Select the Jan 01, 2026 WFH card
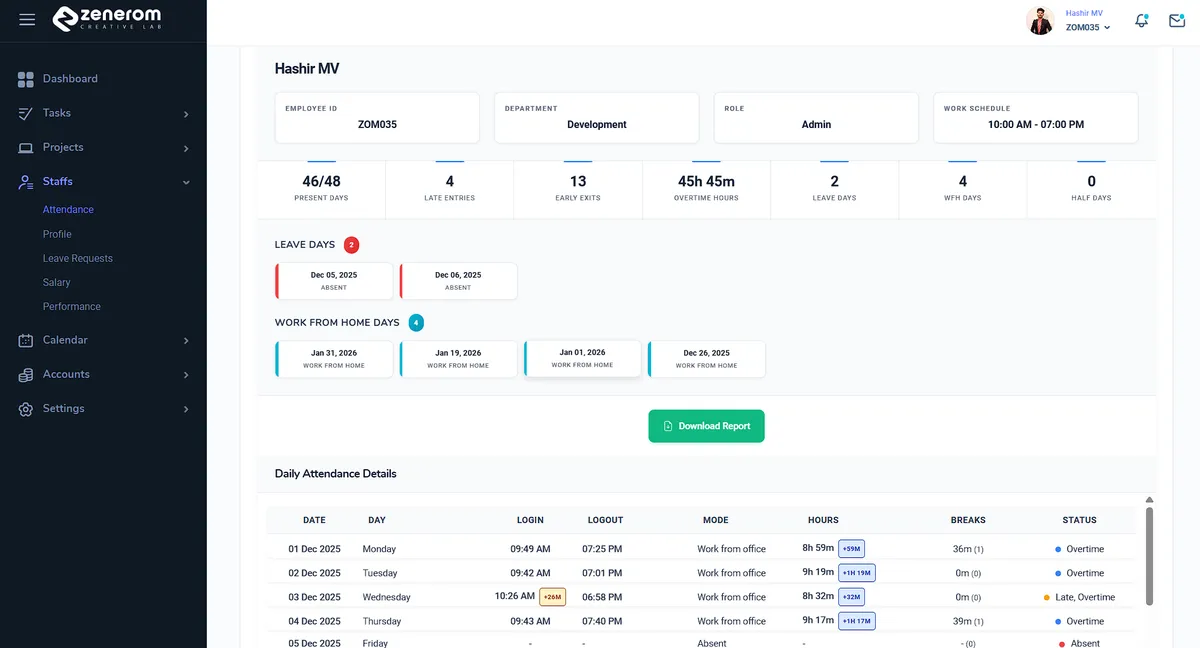This screenshot has width=1200, height=648. [582, 358]
